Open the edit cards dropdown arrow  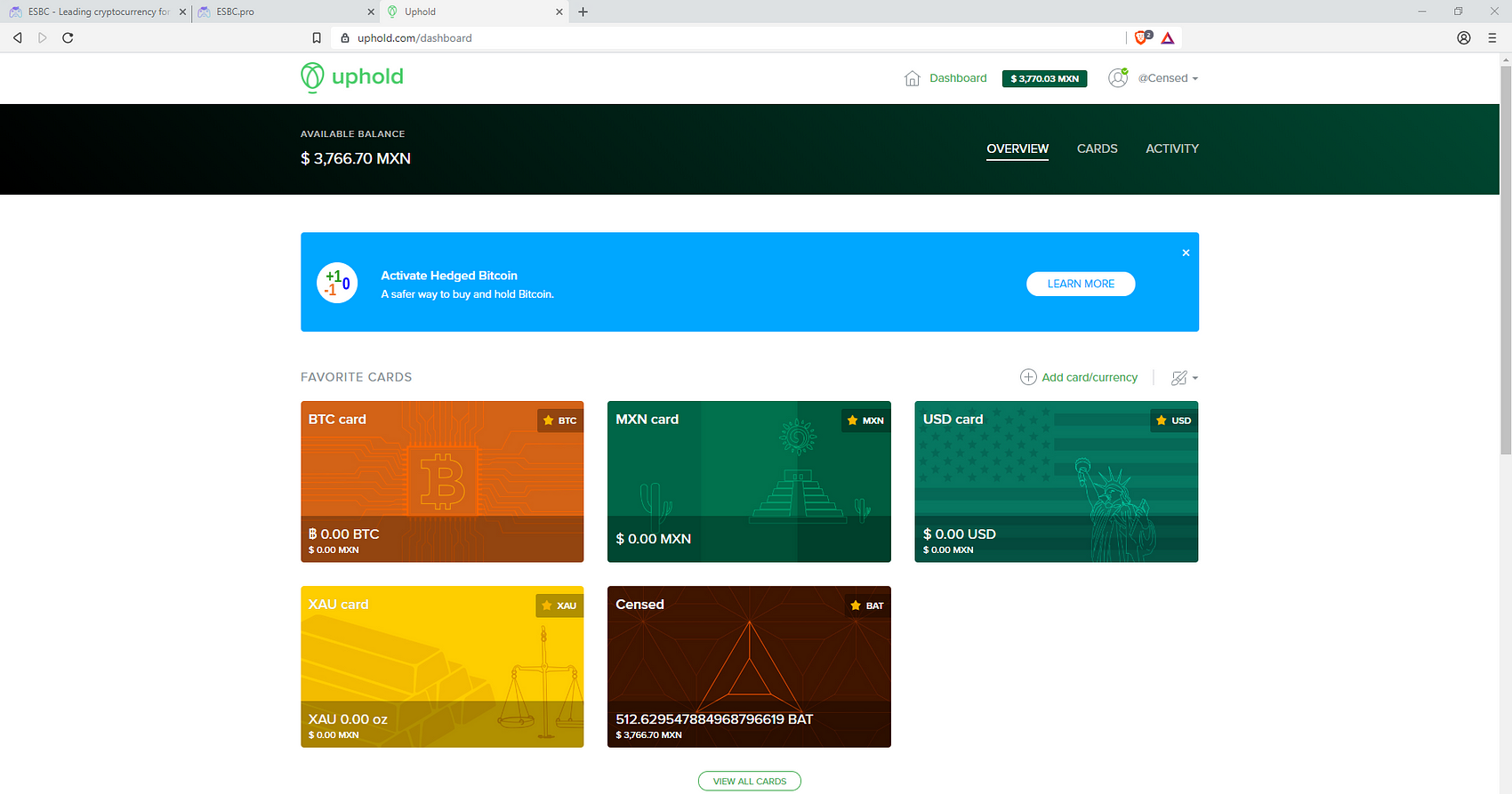tap(1195, 378)
